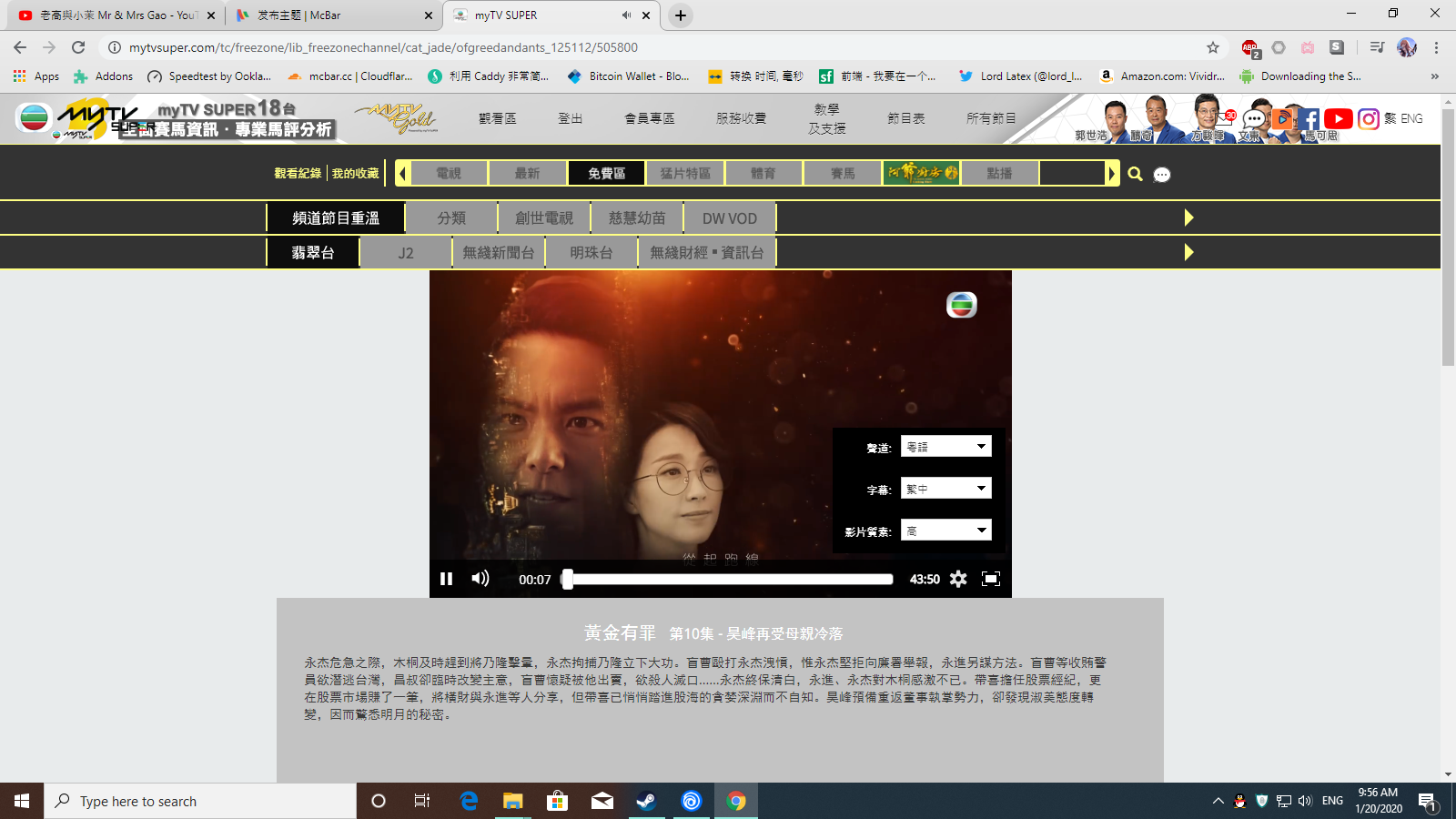Open the video quality 影片質素 dropdown
Image resolution: width=1456 pixels, height=819 pixels.
click(945, 530)
